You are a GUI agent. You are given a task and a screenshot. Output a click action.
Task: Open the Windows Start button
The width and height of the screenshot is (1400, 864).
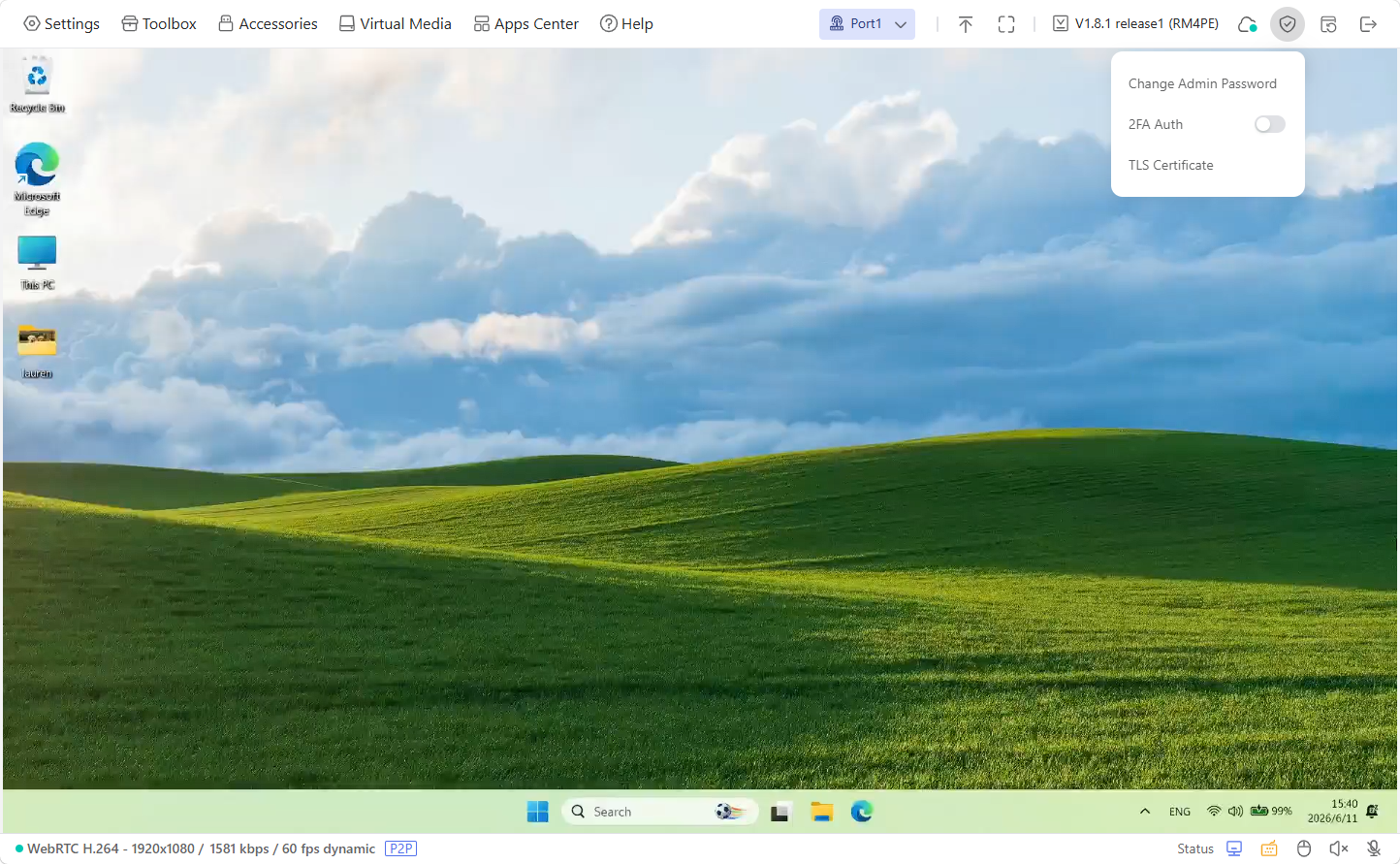point(537,812)
